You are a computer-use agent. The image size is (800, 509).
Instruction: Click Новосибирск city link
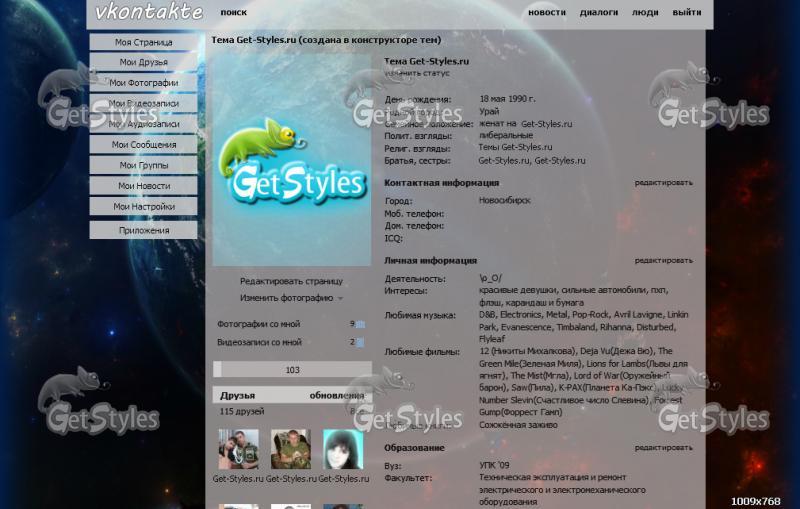[x=504, y=200]
